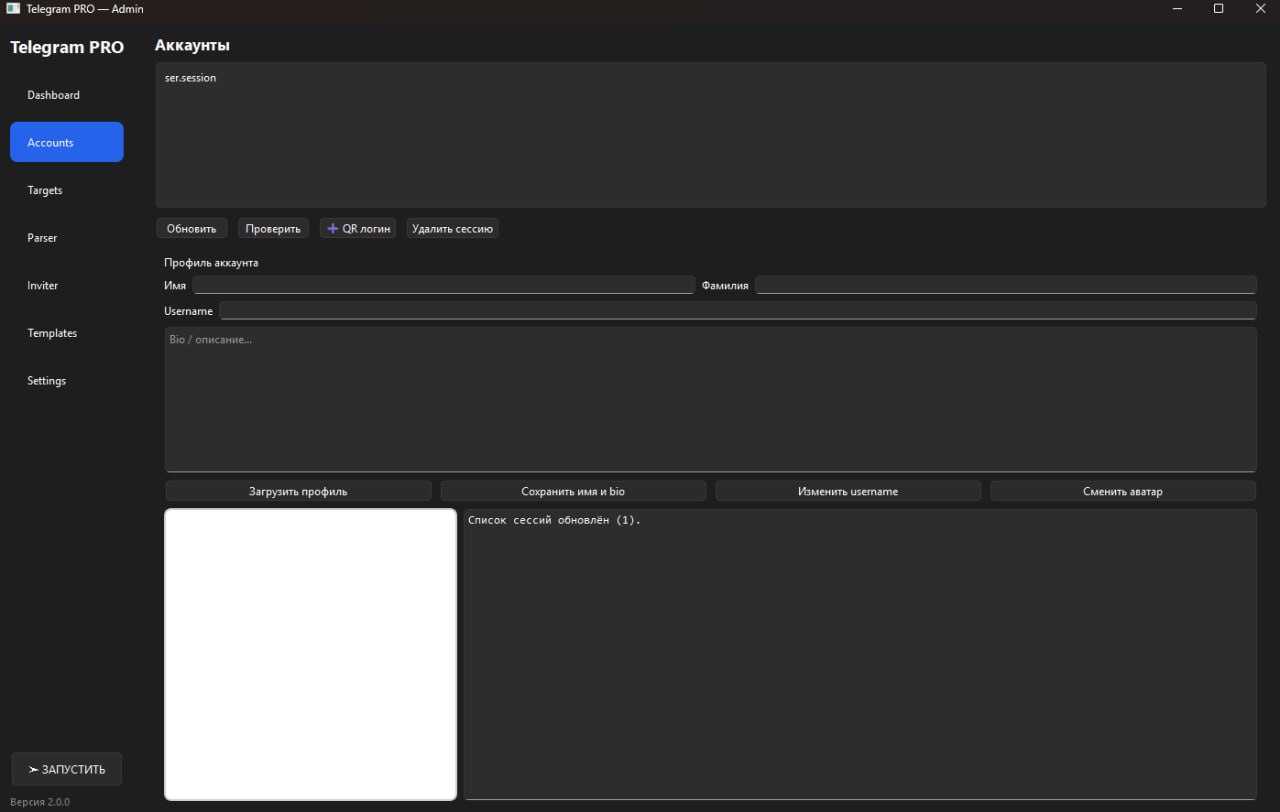
Task: Click the Сменить аватар button
Action: [x=1123, y=491]
